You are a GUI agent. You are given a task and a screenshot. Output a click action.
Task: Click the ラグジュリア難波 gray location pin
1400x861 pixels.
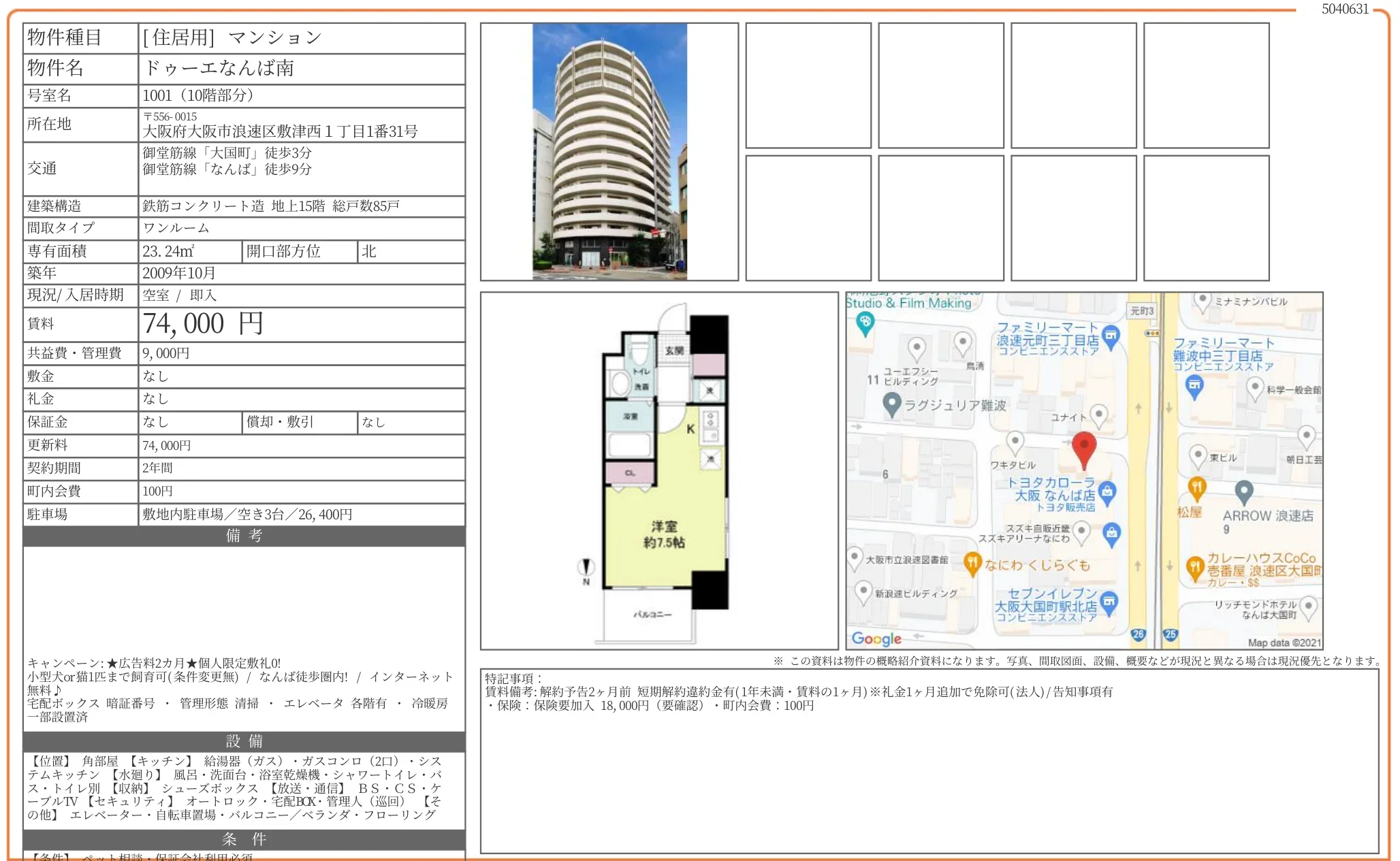891,404
